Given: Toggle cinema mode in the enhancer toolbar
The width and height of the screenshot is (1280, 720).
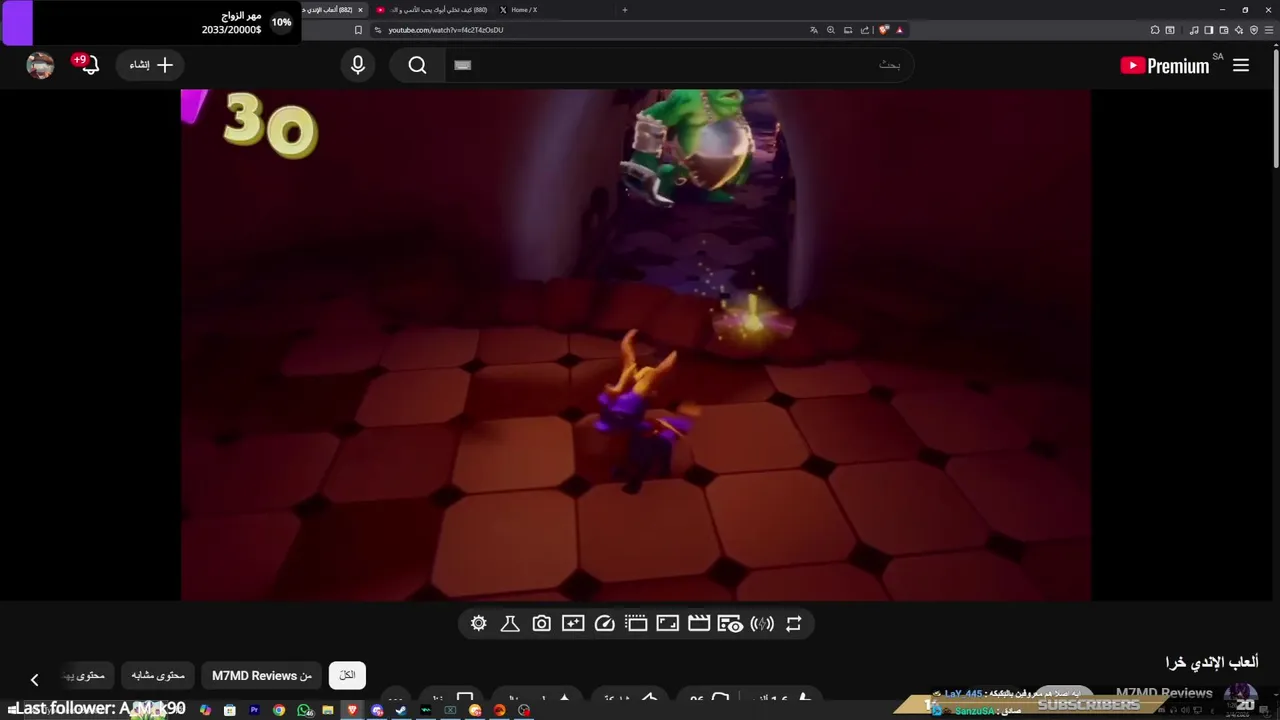Looking at the screenshot, I should tap(636, 624).
